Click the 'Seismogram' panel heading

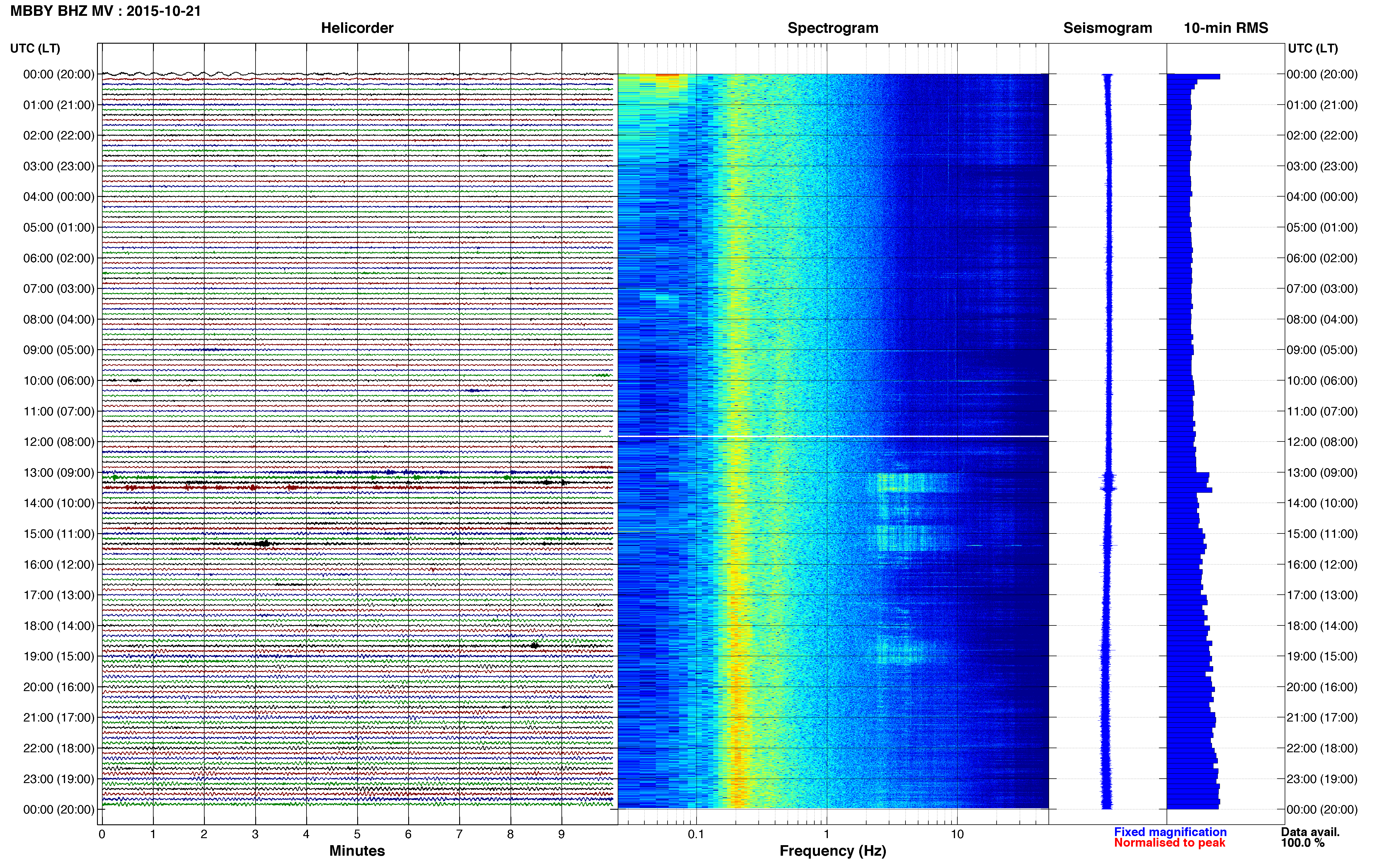coord(1108,28)
